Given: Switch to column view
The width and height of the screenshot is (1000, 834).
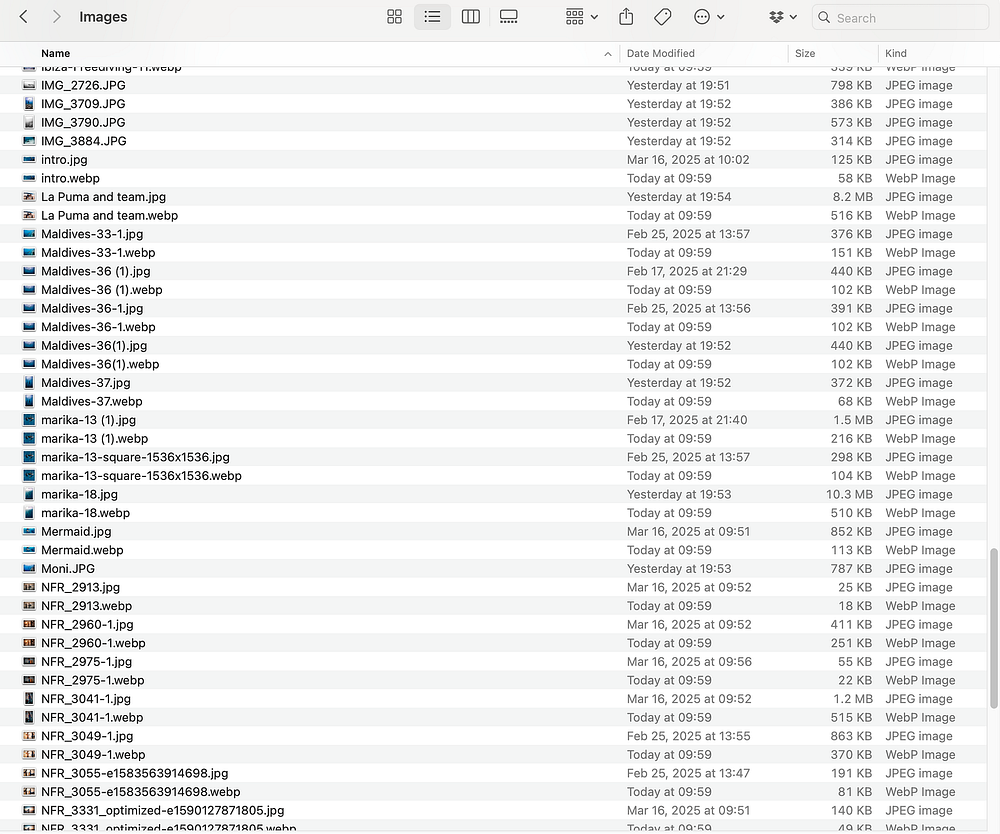Looking at the screenshot, I should [x=471, y=17].
